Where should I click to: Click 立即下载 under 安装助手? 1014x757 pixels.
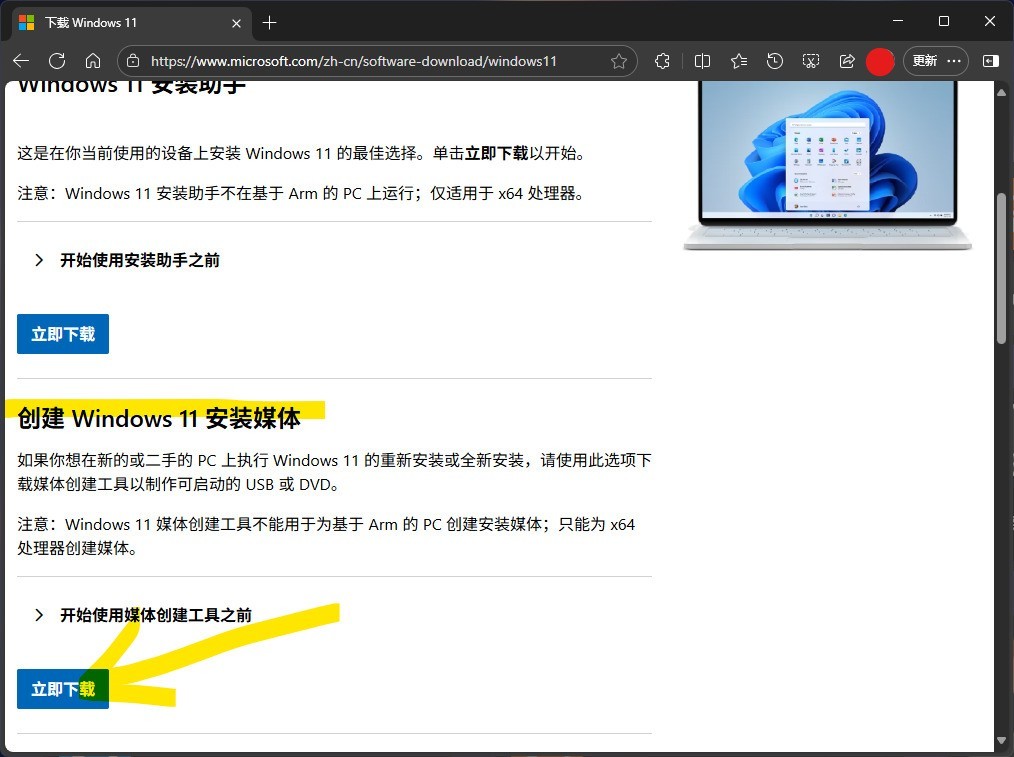click(62, 334)
